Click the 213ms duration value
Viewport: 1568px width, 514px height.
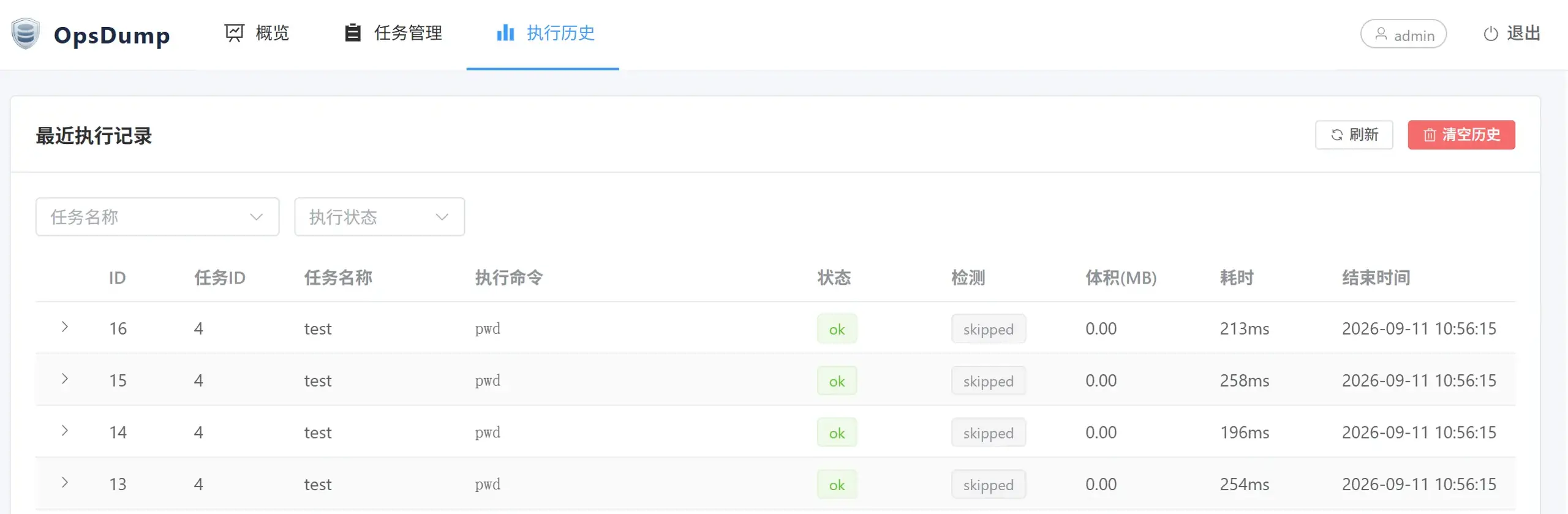(1245, 329)
